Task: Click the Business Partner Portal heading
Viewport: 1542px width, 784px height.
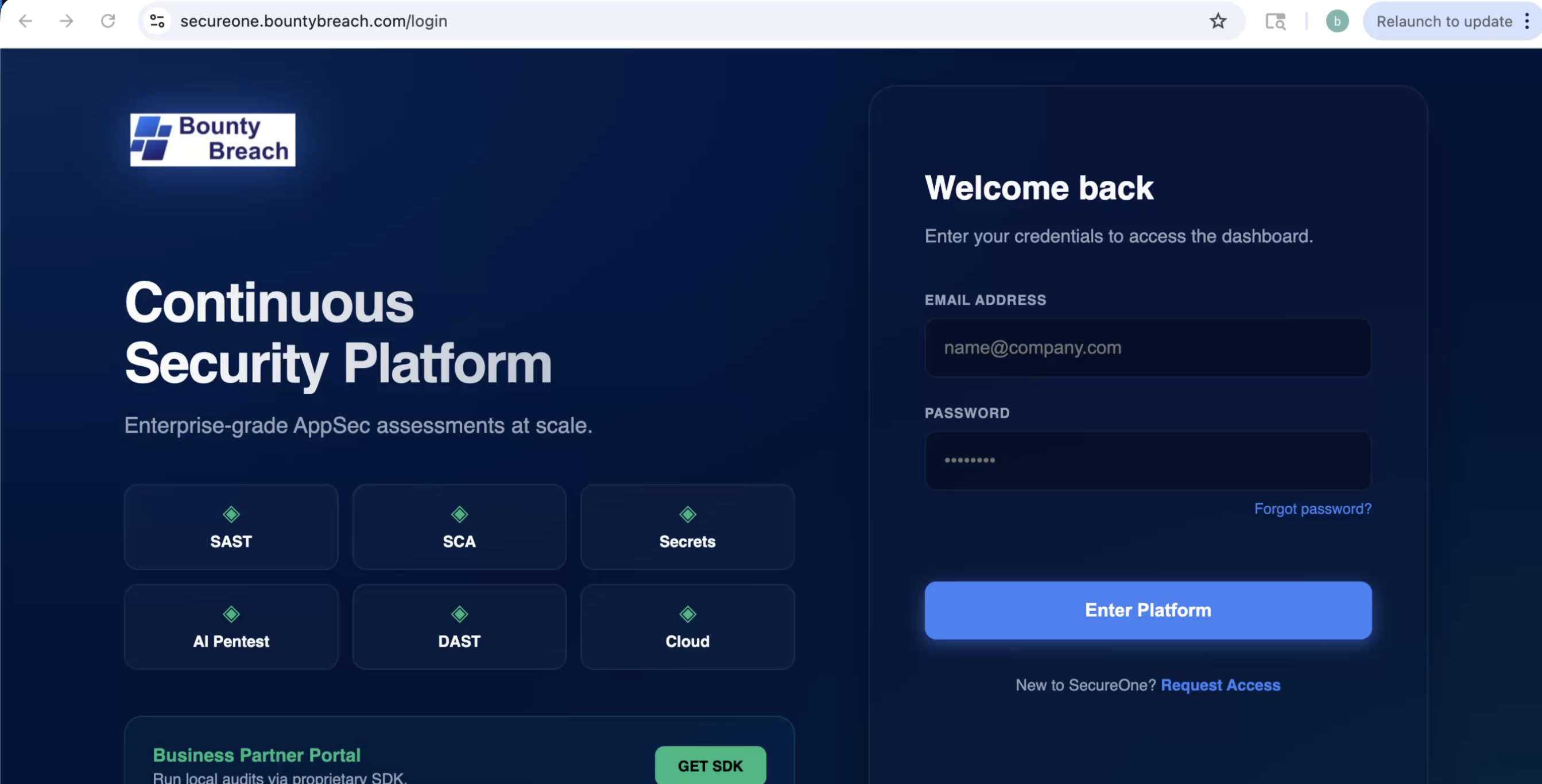Action: point(256,755)
